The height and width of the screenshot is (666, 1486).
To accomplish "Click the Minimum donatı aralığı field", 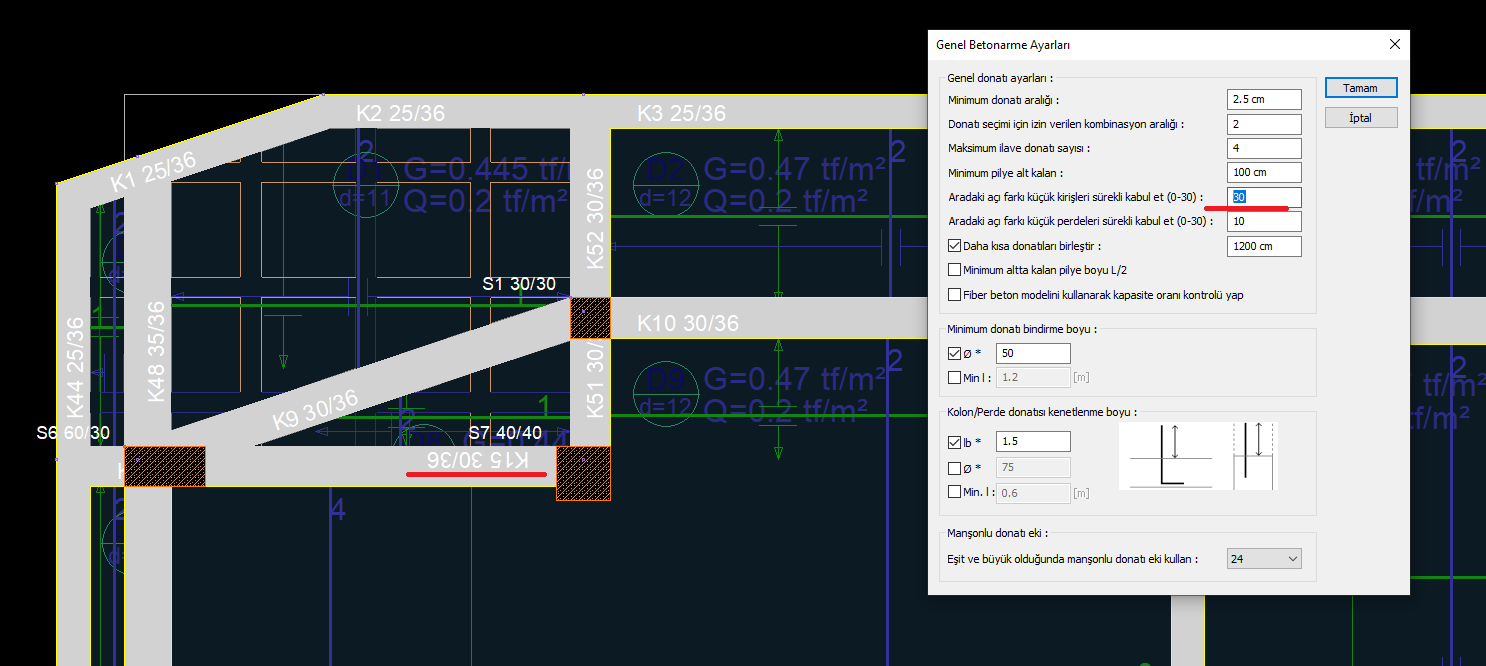I will (x=1264, y=99).
